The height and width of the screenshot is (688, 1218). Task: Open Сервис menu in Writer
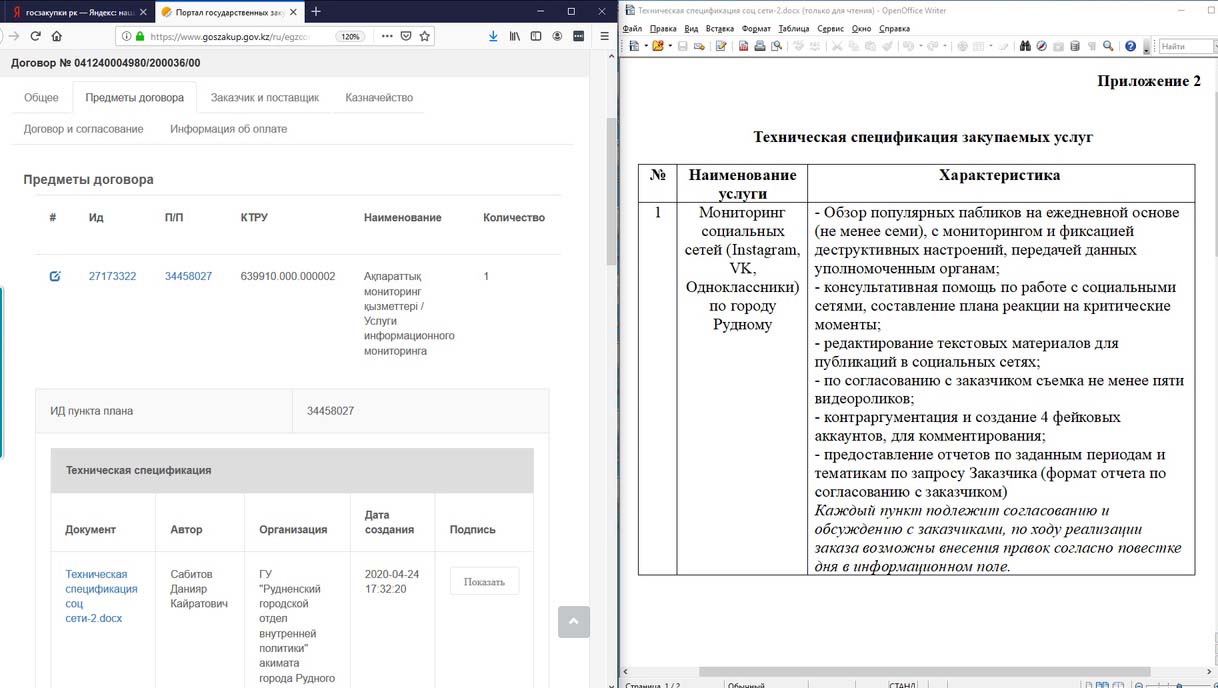click(831, 29)
